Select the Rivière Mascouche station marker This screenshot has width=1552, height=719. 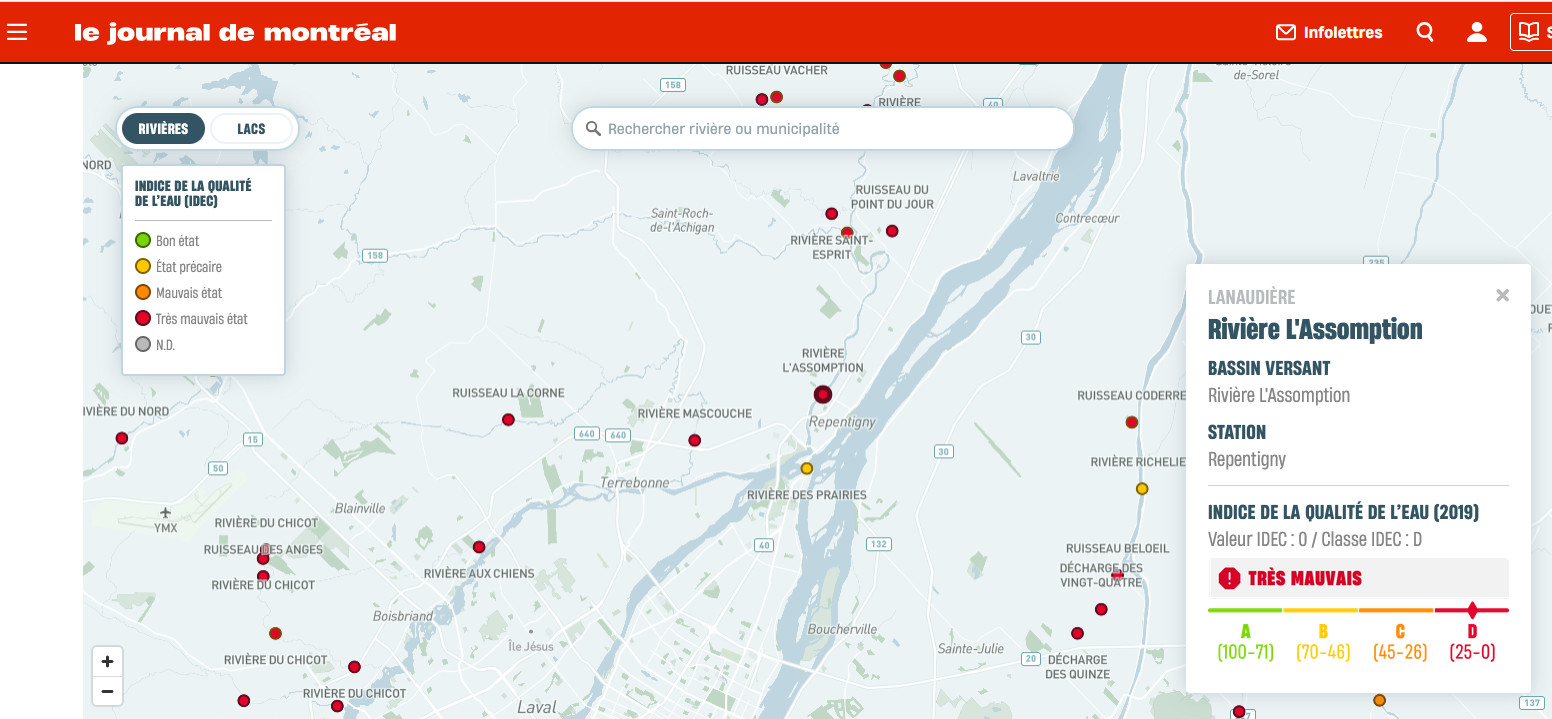694,440
